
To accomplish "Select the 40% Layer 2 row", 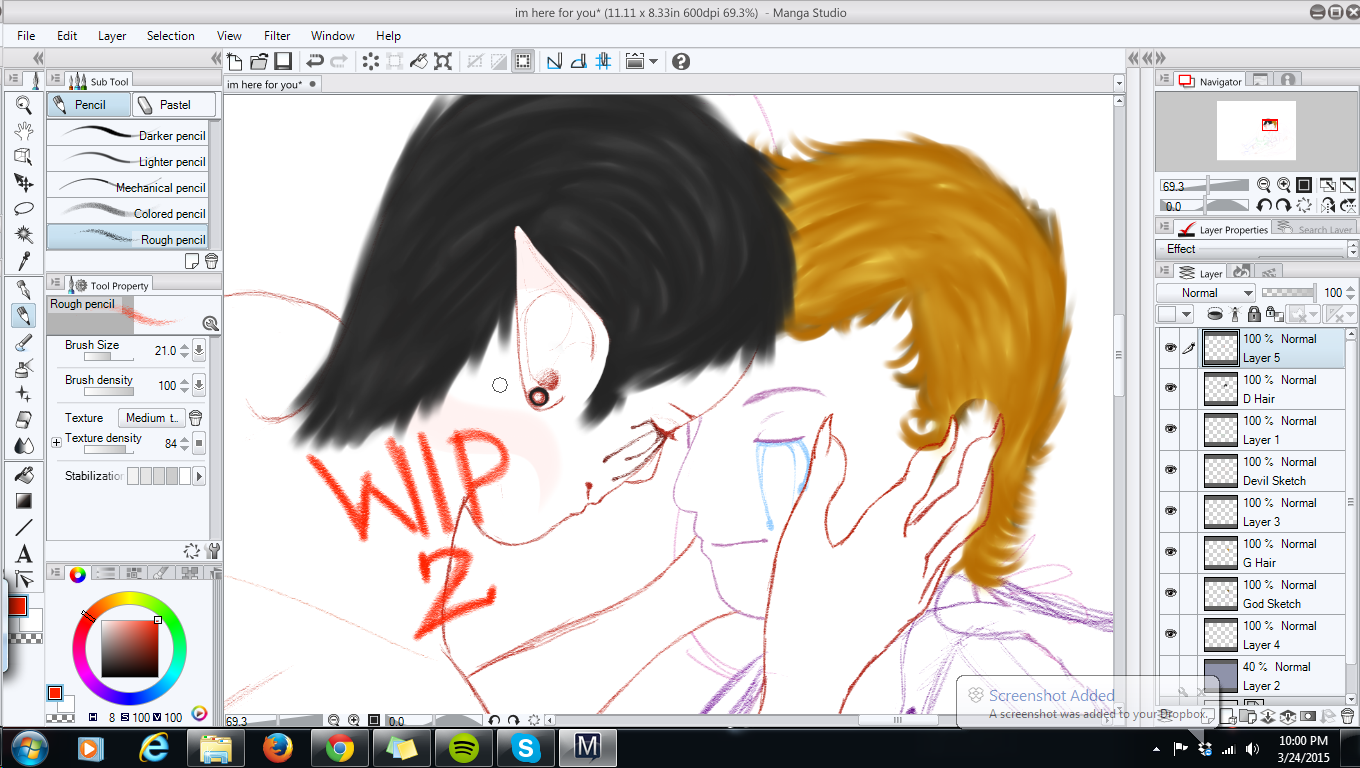I will click(1252, 676).
